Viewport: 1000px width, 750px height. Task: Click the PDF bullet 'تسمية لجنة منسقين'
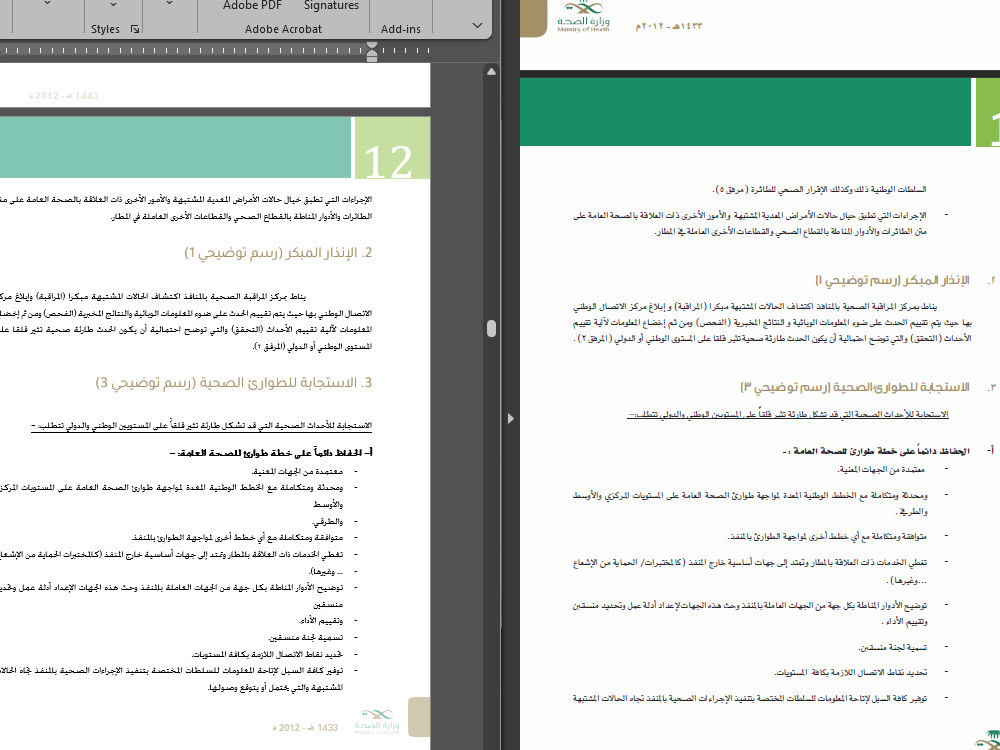[893, 647]
